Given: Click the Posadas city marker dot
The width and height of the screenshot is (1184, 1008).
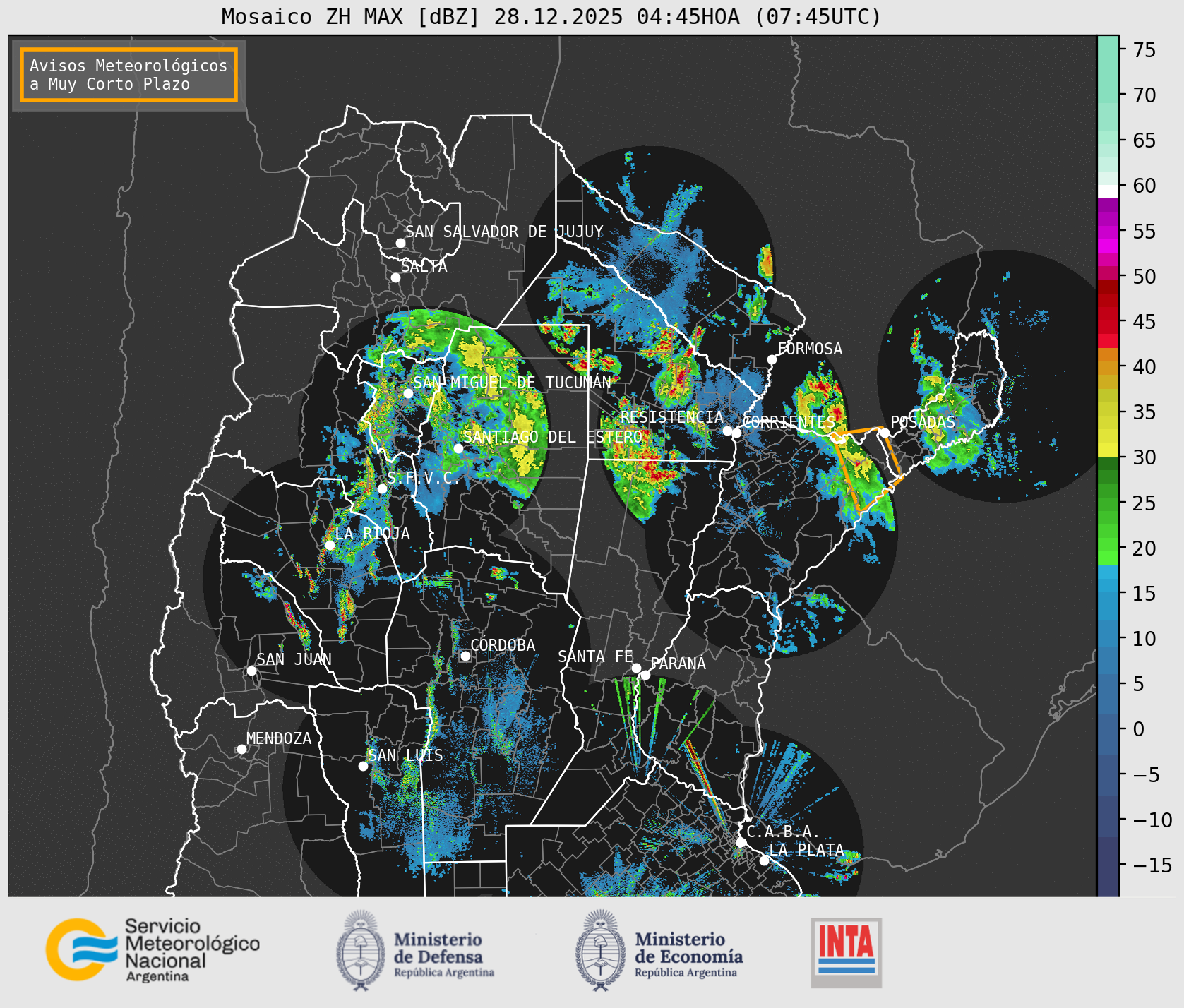Looking at the screenshot, I should tap(885, 433).
